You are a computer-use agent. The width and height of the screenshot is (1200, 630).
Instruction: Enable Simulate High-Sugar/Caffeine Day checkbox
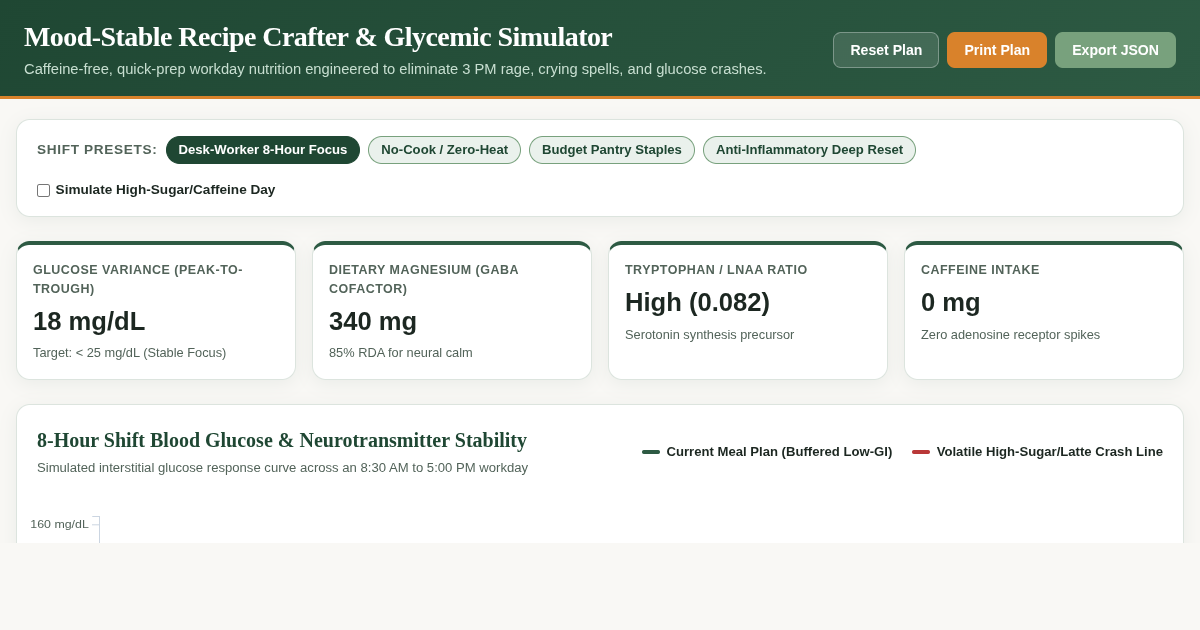pyautogui.click(x=43, y=190)
